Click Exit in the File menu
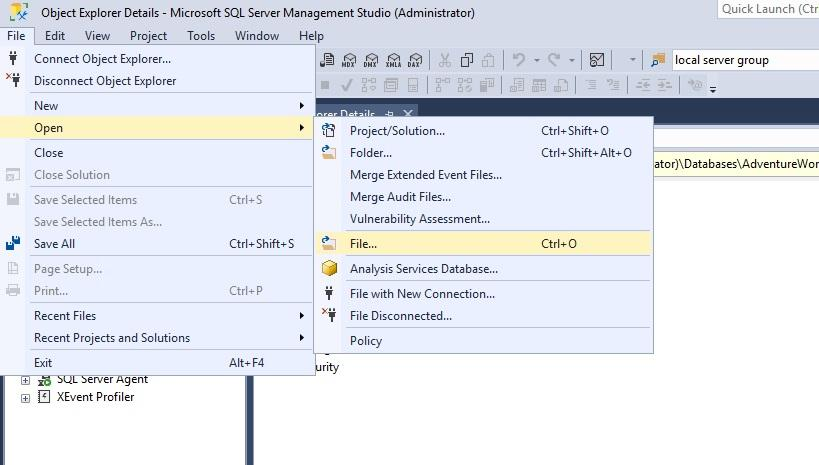This screenshot has width=819, height=465. [x=157, y=363]
